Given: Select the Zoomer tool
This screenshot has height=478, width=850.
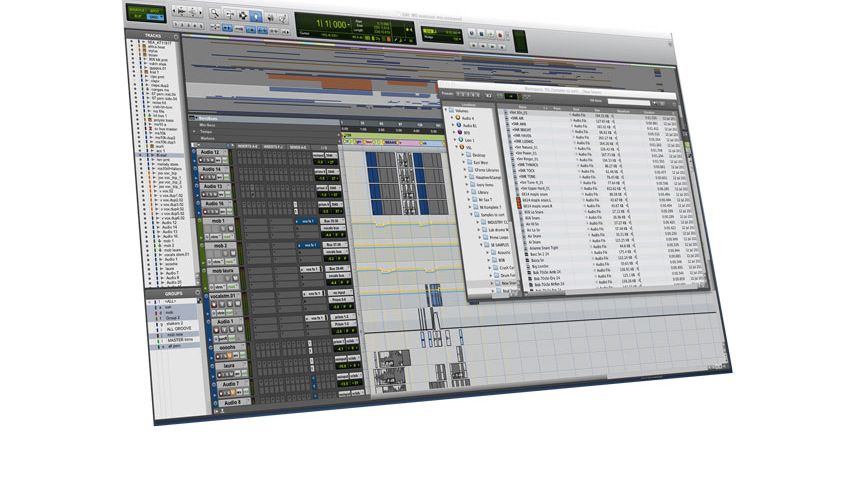Looking at the screenshot, I should 215,13.
